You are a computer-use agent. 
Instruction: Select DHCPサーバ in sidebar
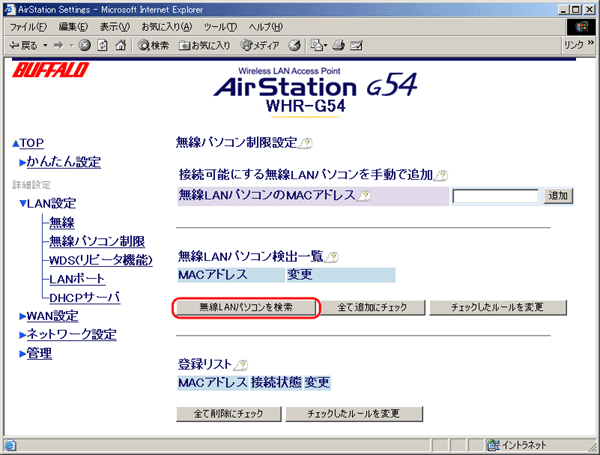pyautogui.click(x=85, y=298)
